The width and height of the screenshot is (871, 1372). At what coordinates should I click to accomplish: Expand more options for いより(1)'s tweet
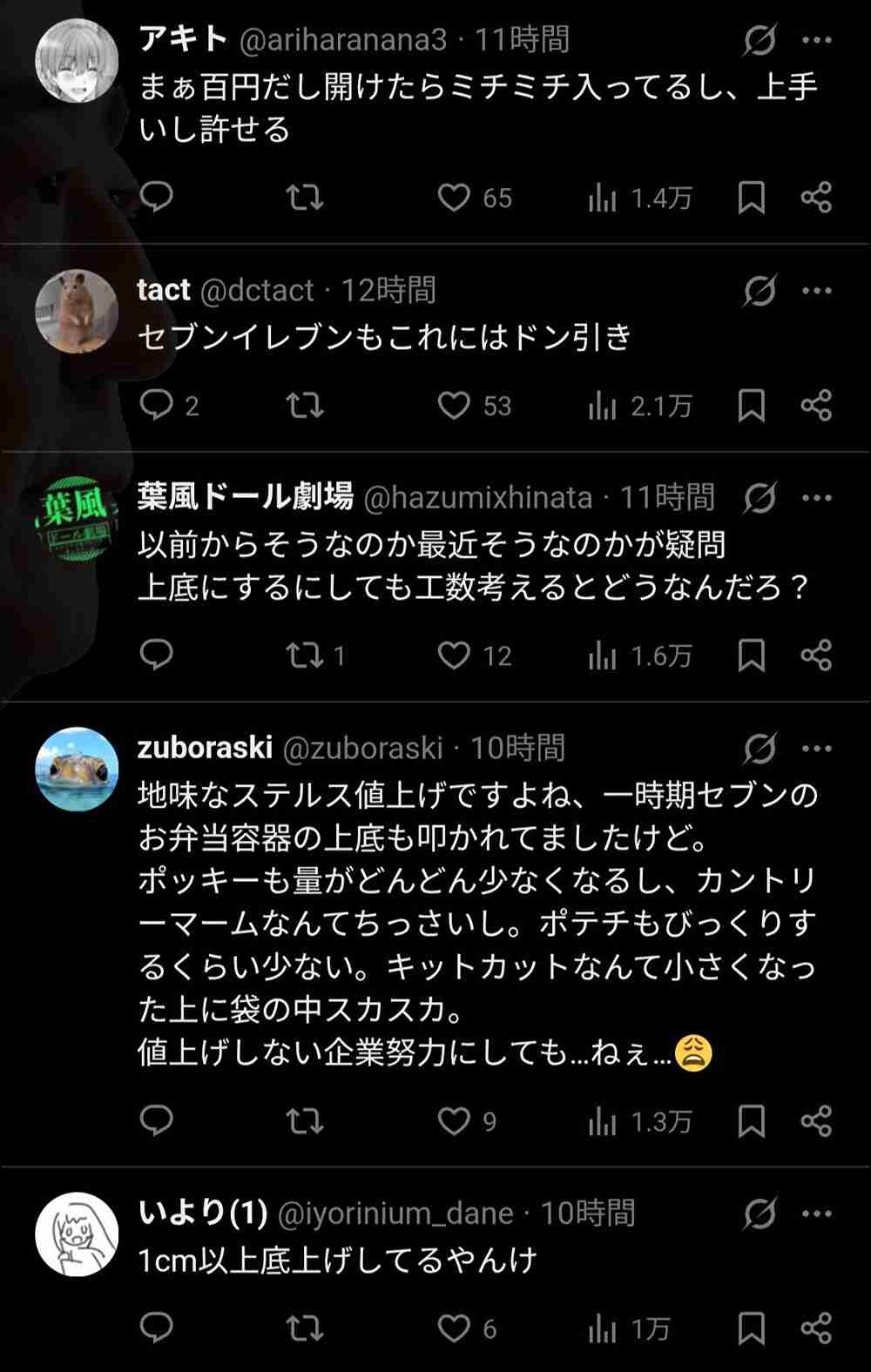[x=816, y=1214]
